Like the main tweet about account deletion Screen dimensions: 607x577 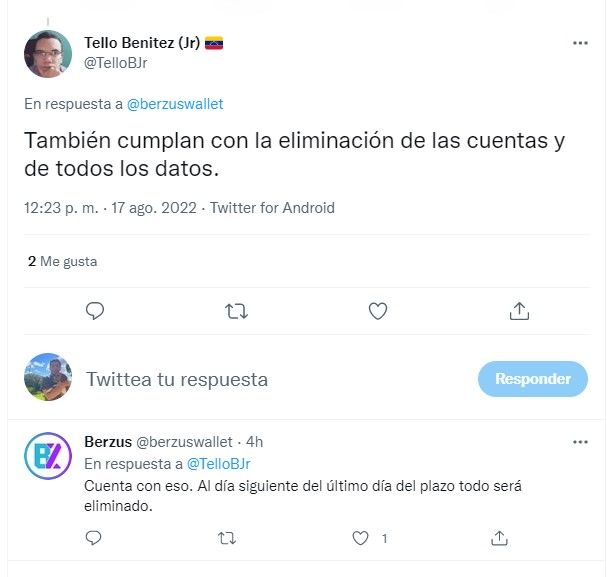point(378,311)
